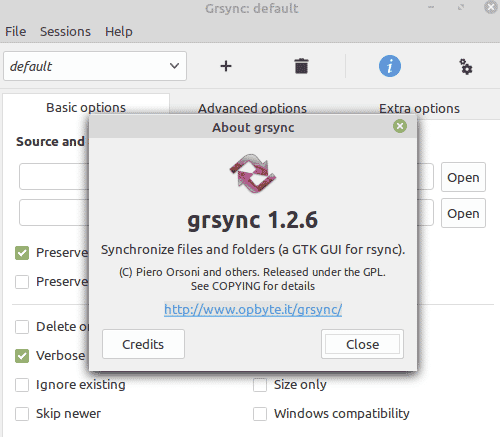Open the opbyte.it grsync website link
Viewport: 500px width, 437px height.
coord(253,310)
